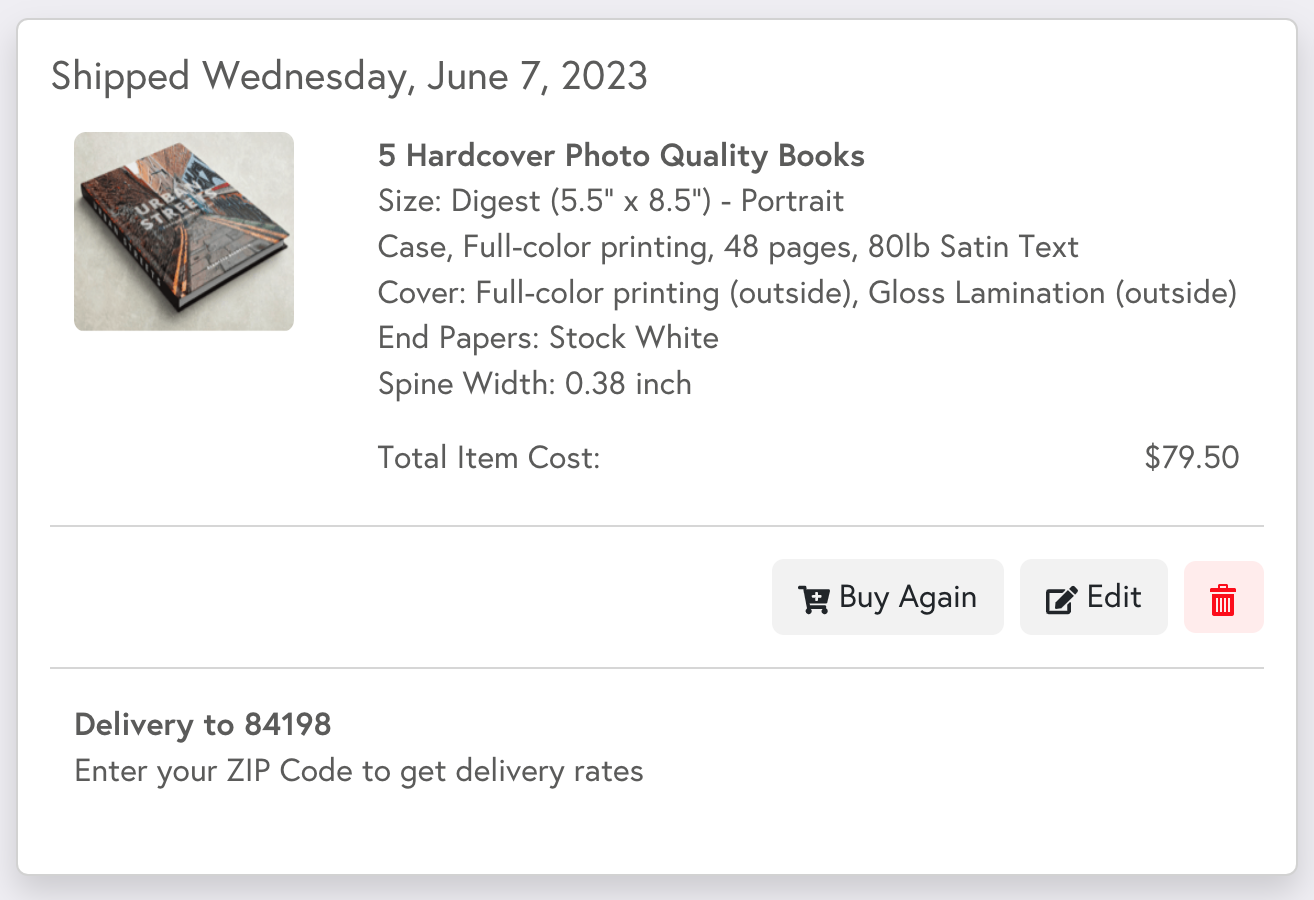Screen dimensions: 1314x900
Task: Select the $79.50 price amount
Action: pyautogui.click(x=1191, y=458)
